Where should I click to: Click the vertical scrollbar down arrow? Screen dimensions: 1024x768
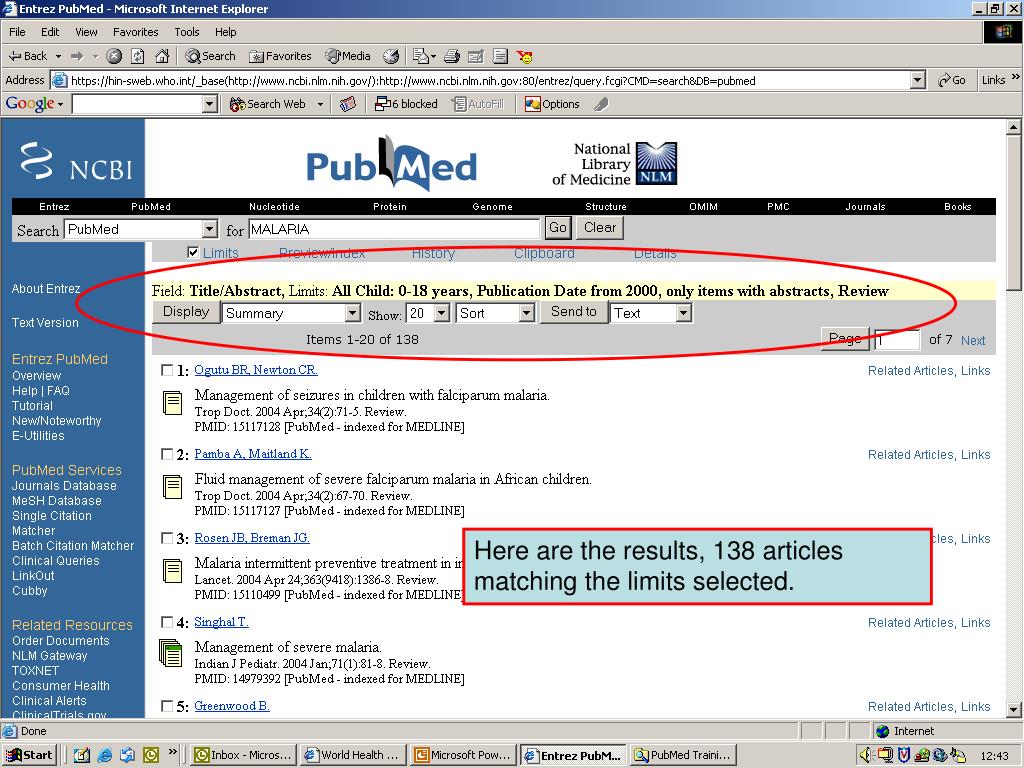[x=1014, y=709]
